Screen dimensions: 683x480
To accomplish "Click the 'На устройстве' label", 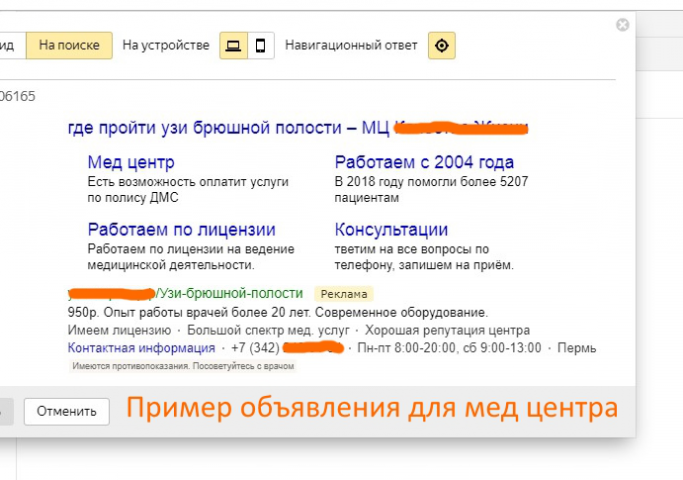I will pos(166,45).
